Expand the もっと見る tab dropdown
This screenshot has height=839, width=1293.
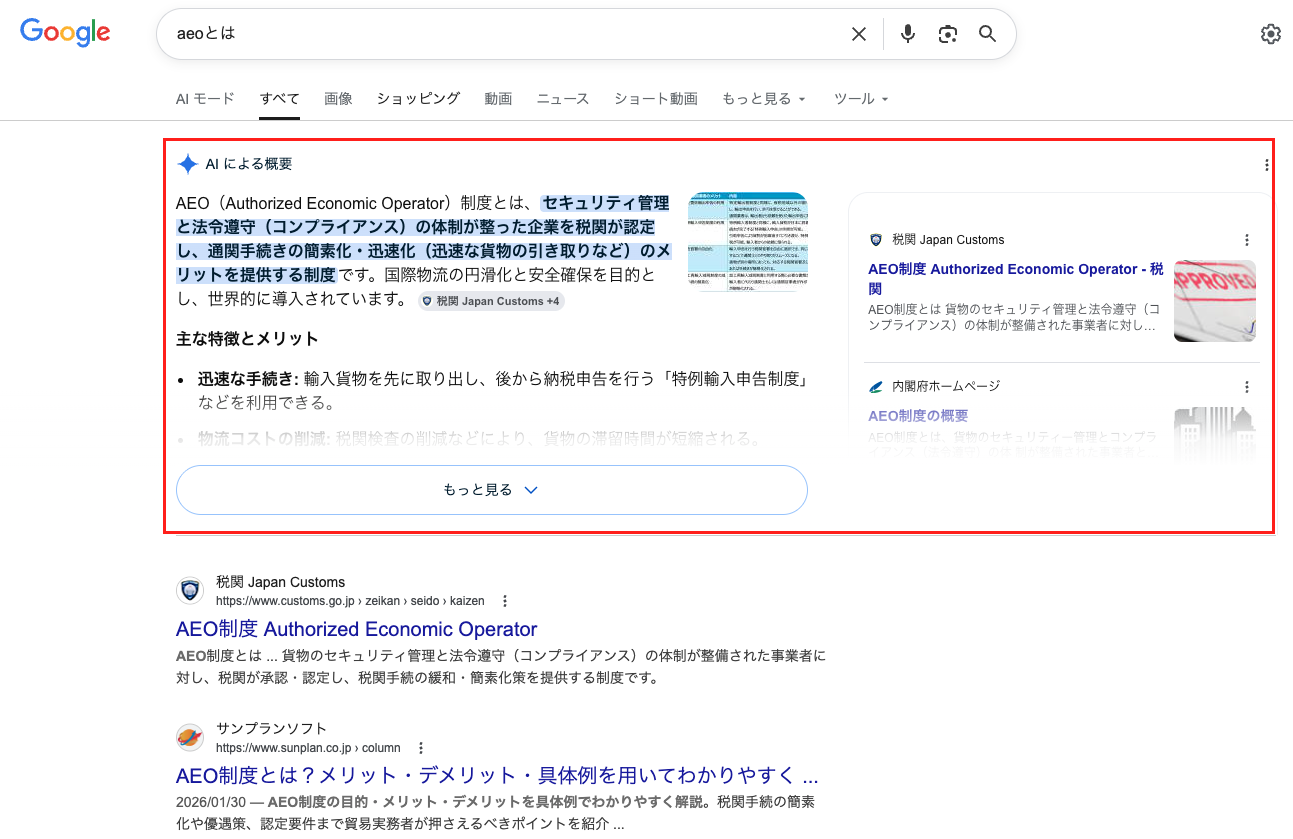pos(764,99)
